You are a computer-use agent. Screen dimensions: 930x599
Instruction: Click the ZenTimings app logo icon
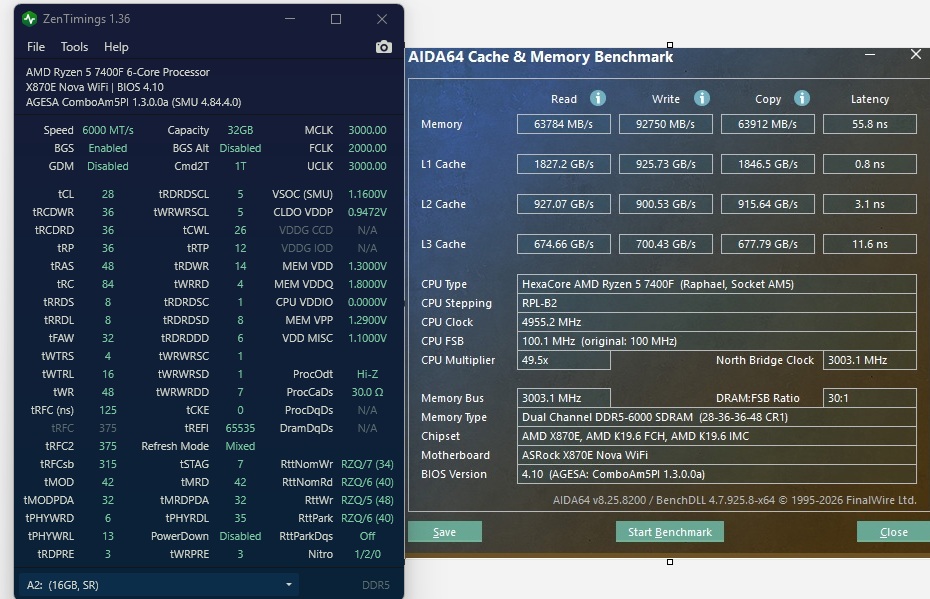(x=29, y=19)
